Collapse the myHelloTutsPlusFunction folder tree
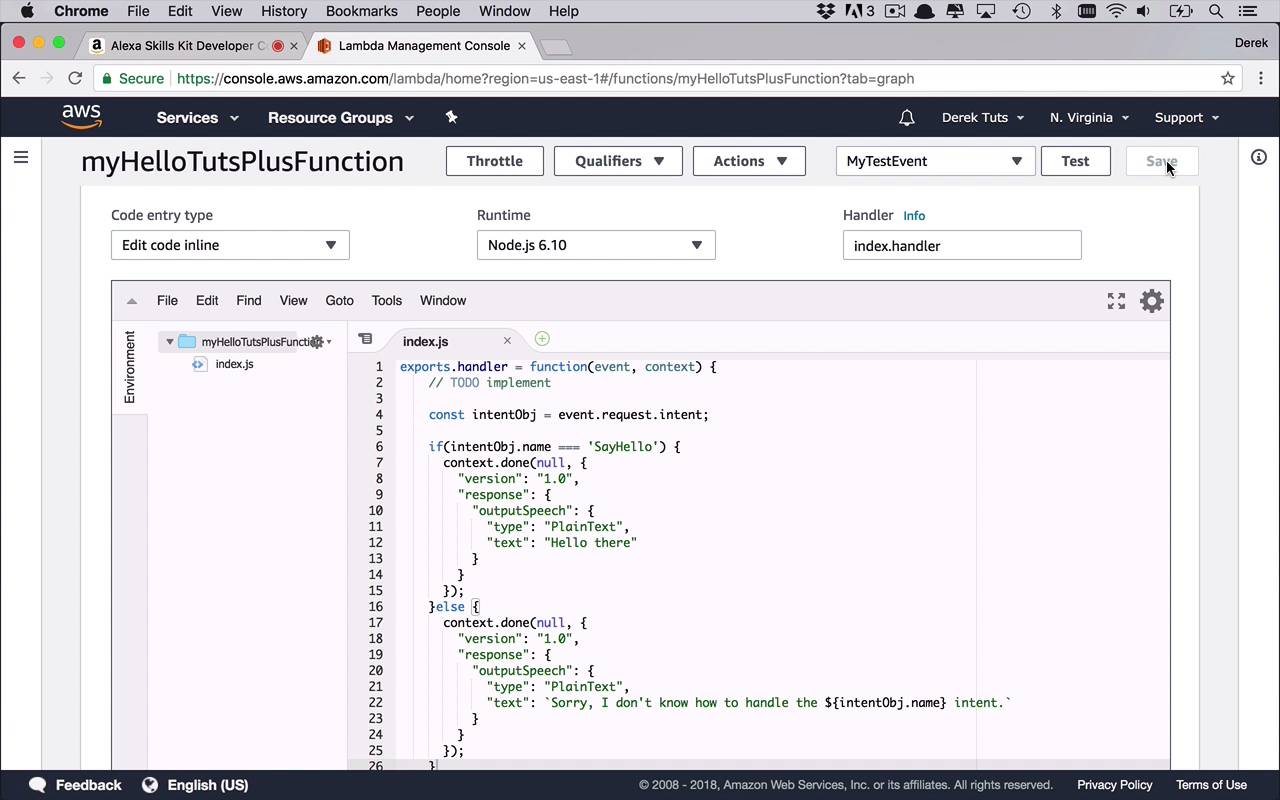 click(x=170, y=342)
